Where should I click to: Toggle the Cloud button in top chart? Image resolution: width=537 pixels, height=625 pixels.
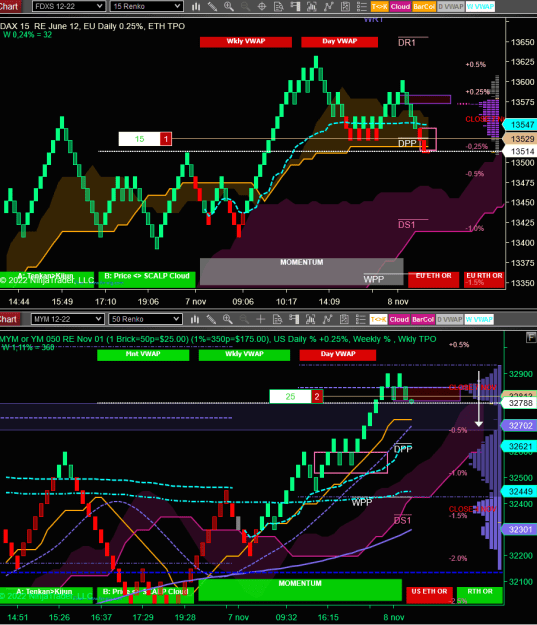pyautogui.click(x=400, y=6)
